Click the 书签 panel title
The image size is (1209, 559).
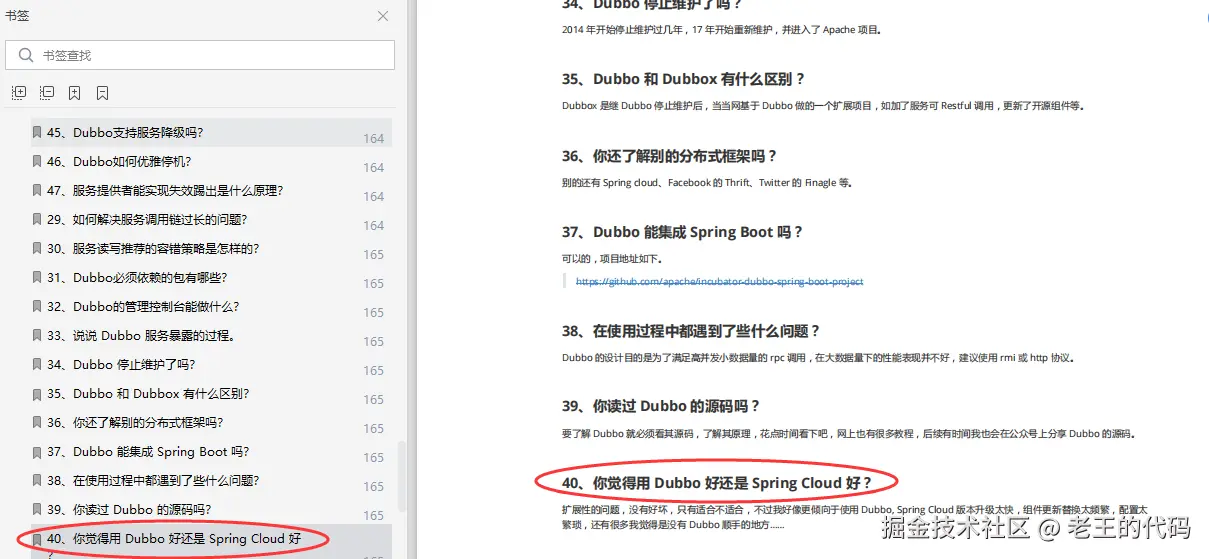click(x=17, y=16)
